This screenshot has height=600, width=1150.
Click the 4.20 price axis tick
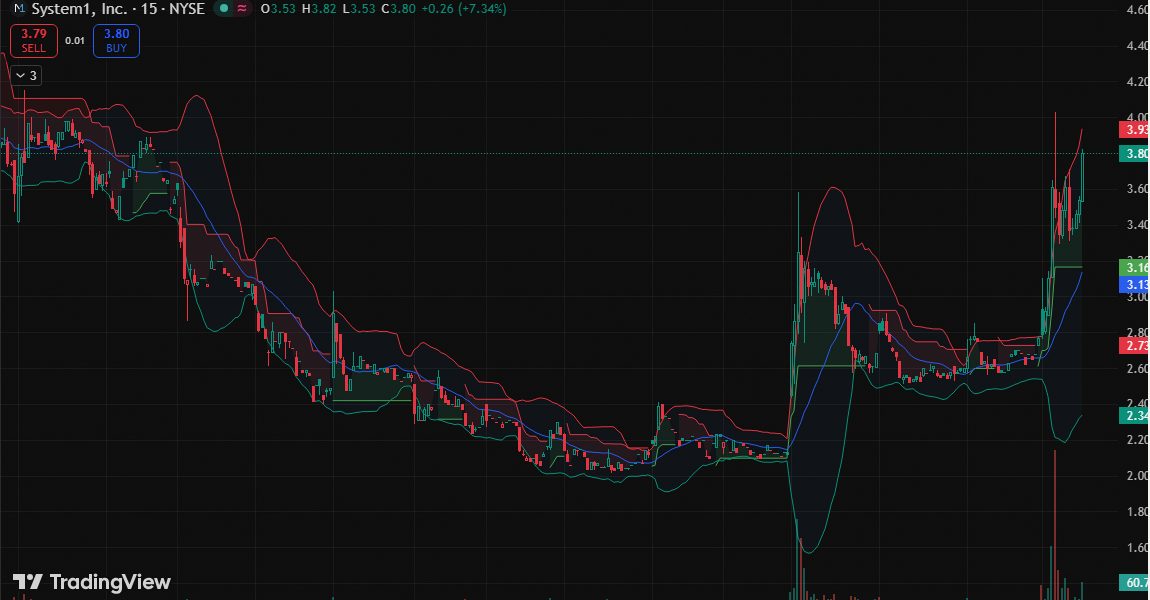tap(1138, 82)
